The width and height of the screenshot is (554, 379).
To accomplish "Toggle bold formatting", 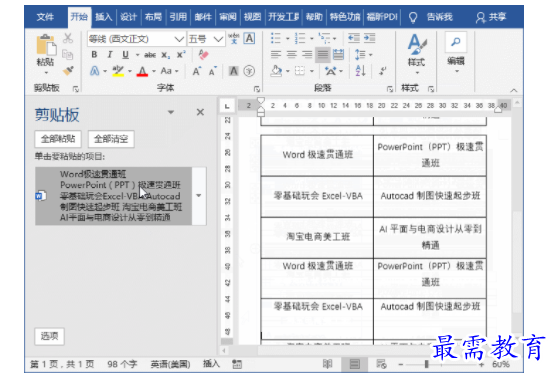I will (94, 55).
